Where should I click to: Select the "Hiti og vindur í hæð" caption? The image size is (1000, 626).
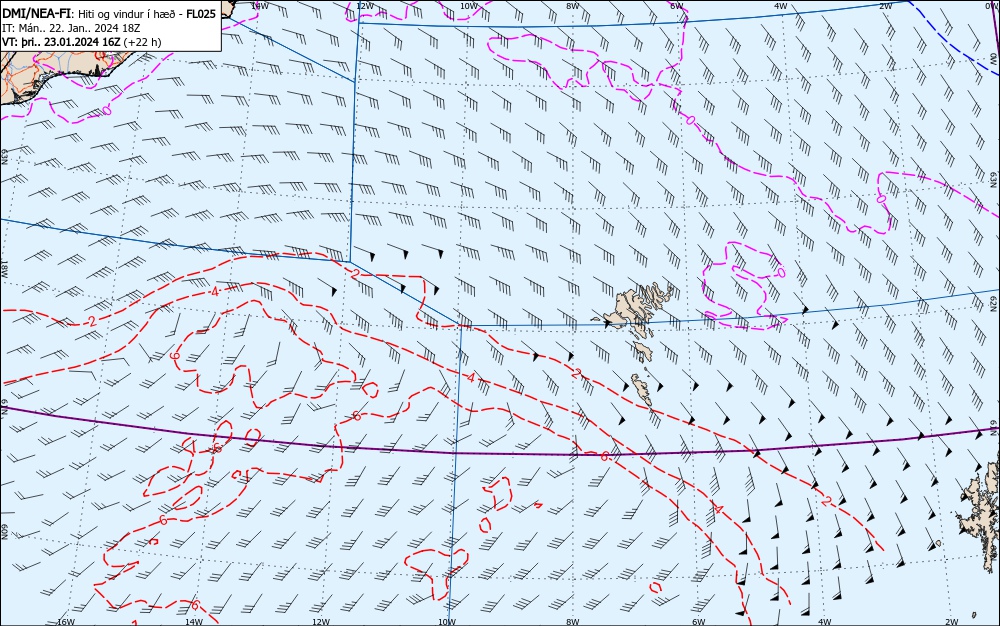[x=125, y=14]
